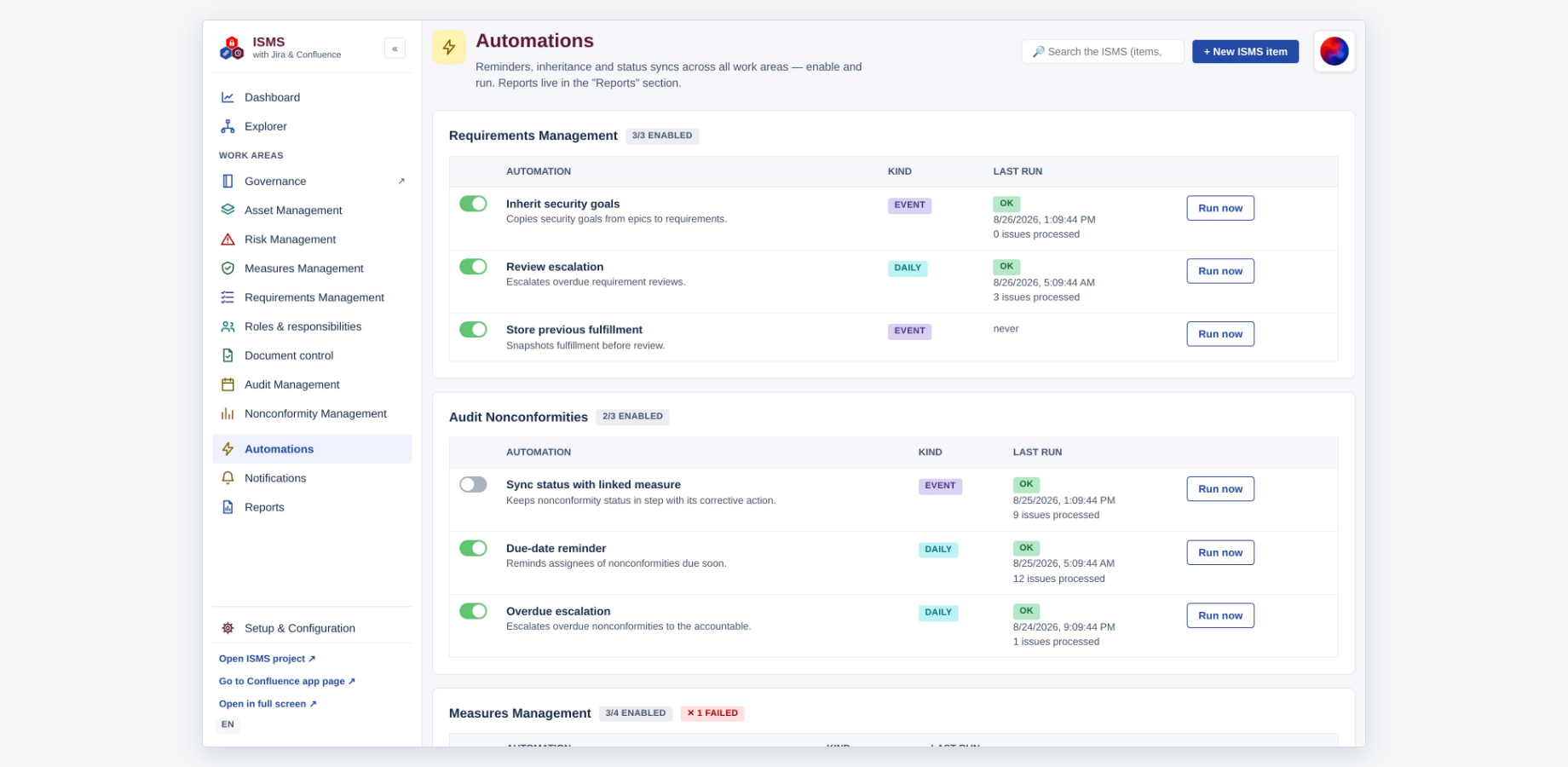
Task: Turn off the Due-date reminder toggle
Action: pos(473,548)
